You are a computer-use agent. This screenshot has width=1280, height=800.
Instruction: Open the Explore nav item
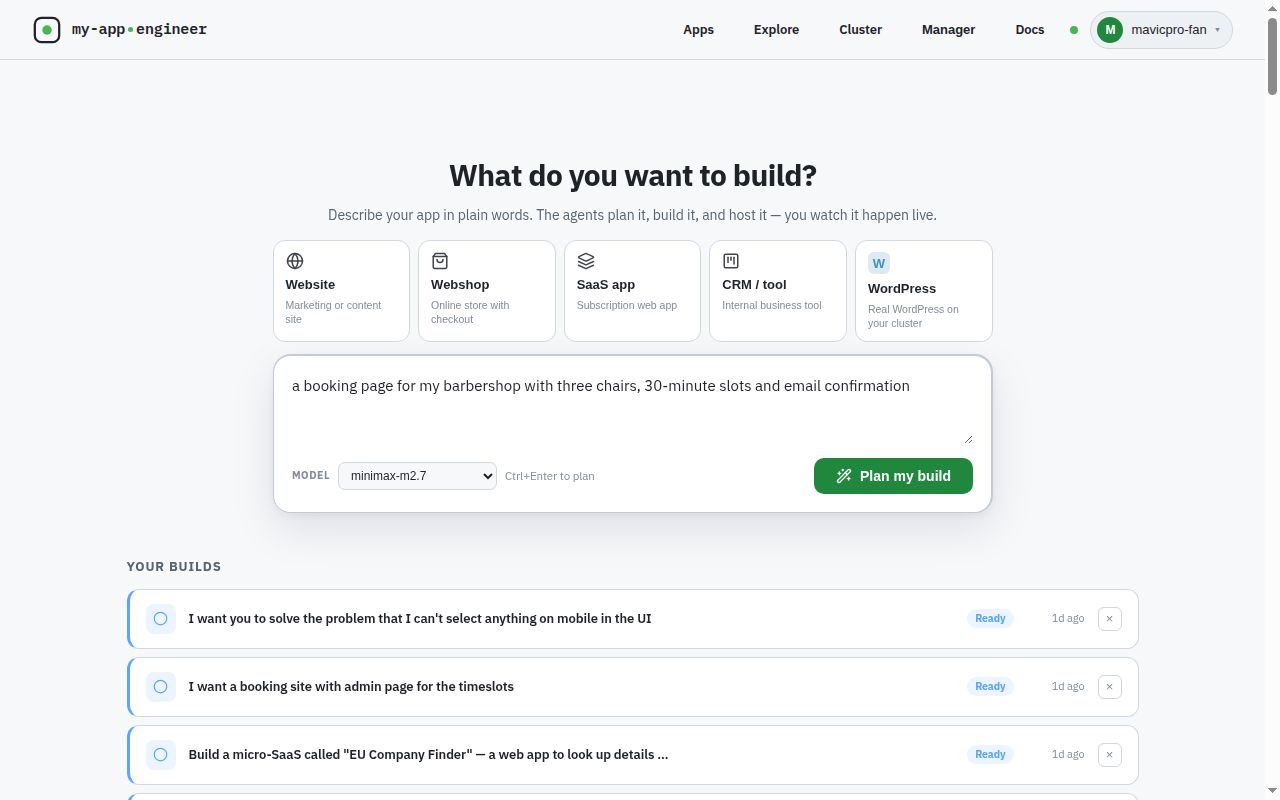click(776, 30)
